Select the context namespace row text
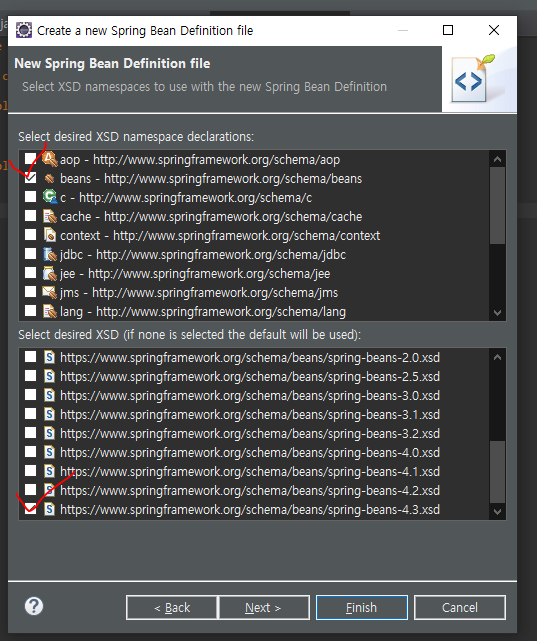 coord(220,235)
